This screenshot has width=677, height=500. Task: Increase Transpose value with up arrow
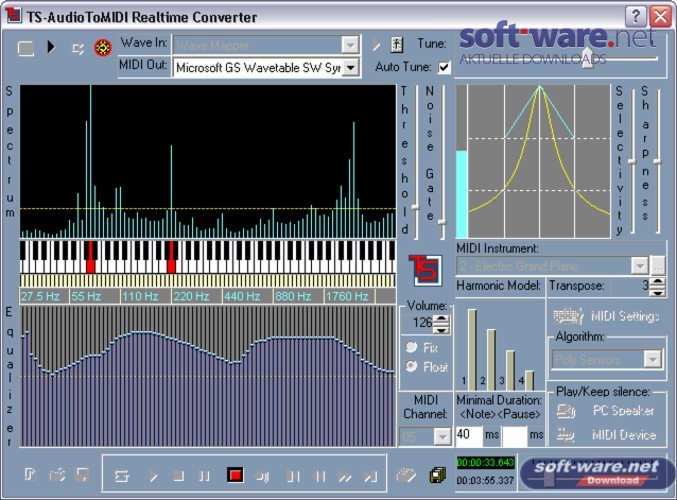coord(658,282)
